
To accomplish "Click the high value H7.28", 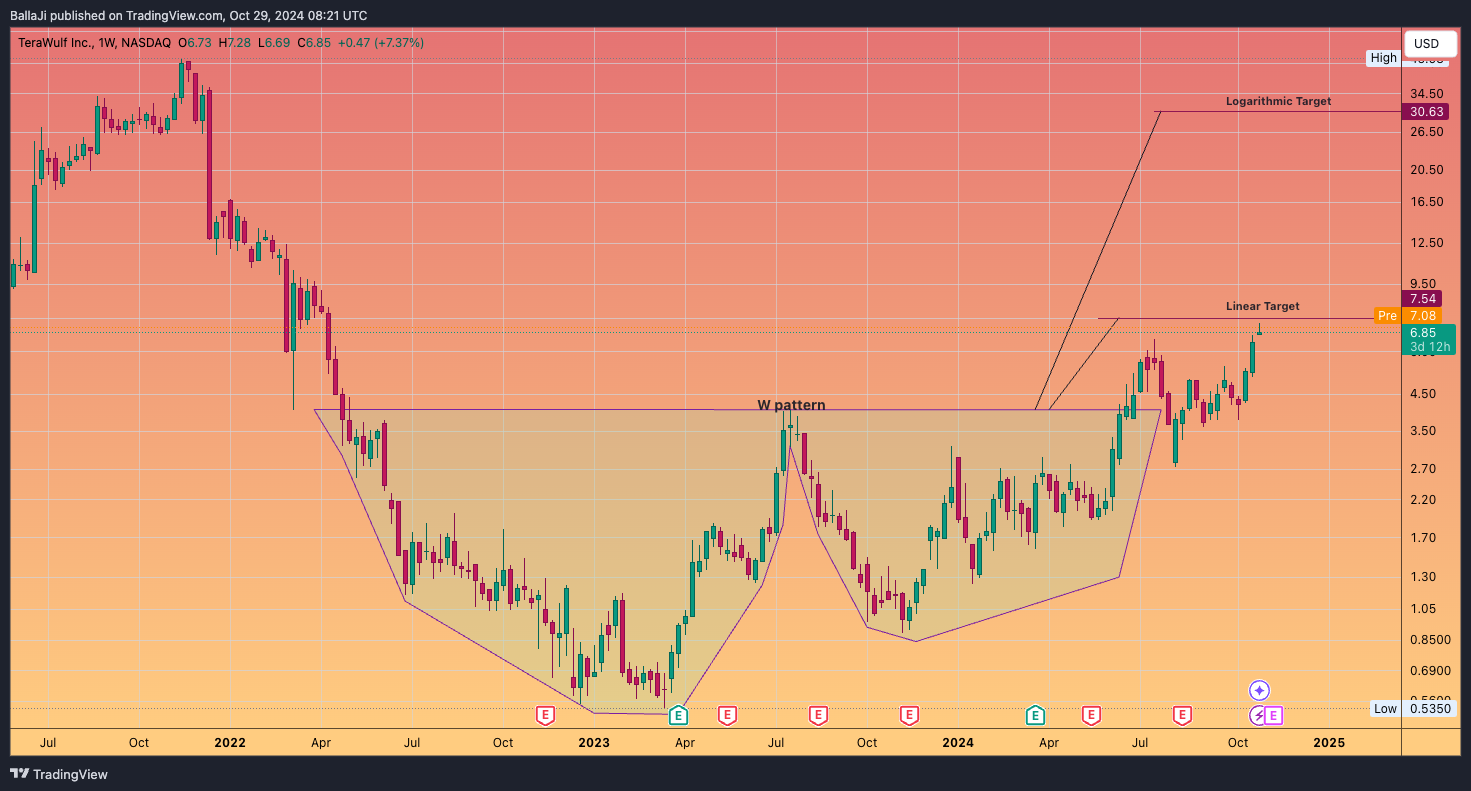I will click(x=235, y=43).
